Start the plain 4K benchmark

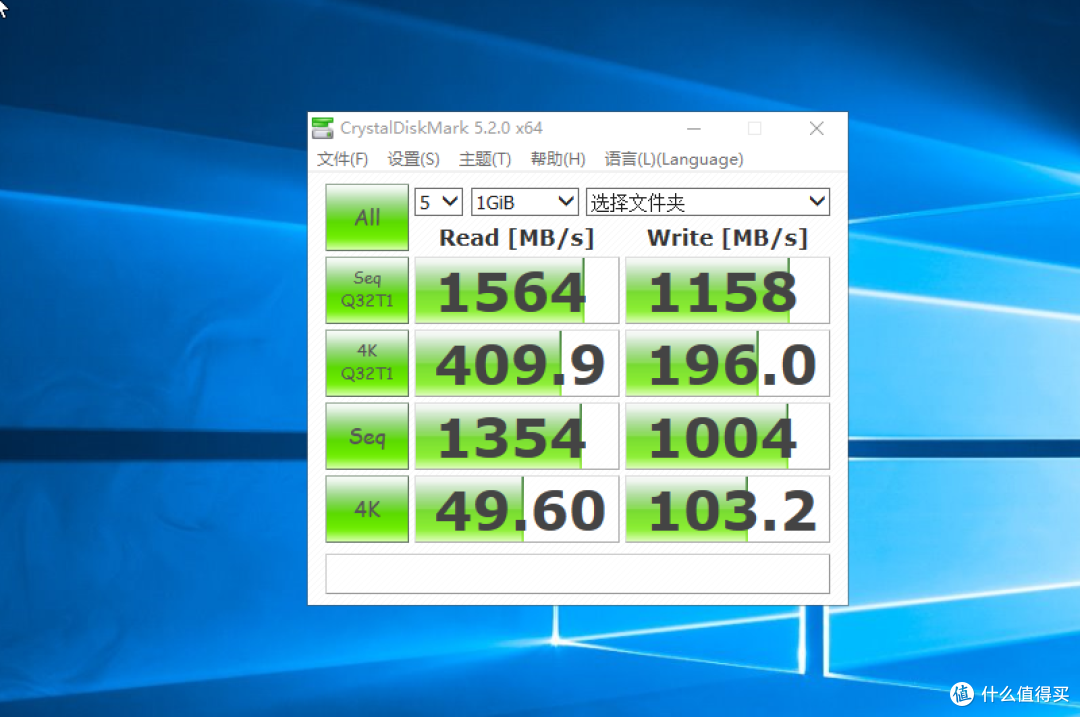(x=367, y=509)
